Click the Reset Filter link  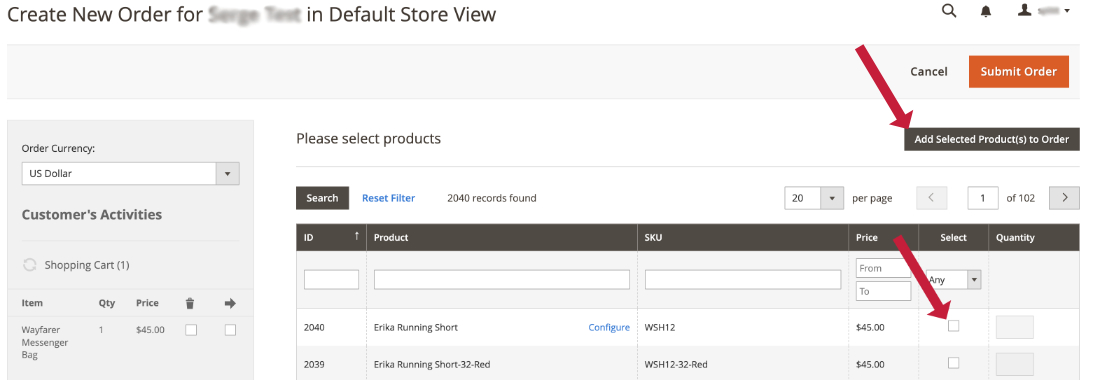pos(389,198)
